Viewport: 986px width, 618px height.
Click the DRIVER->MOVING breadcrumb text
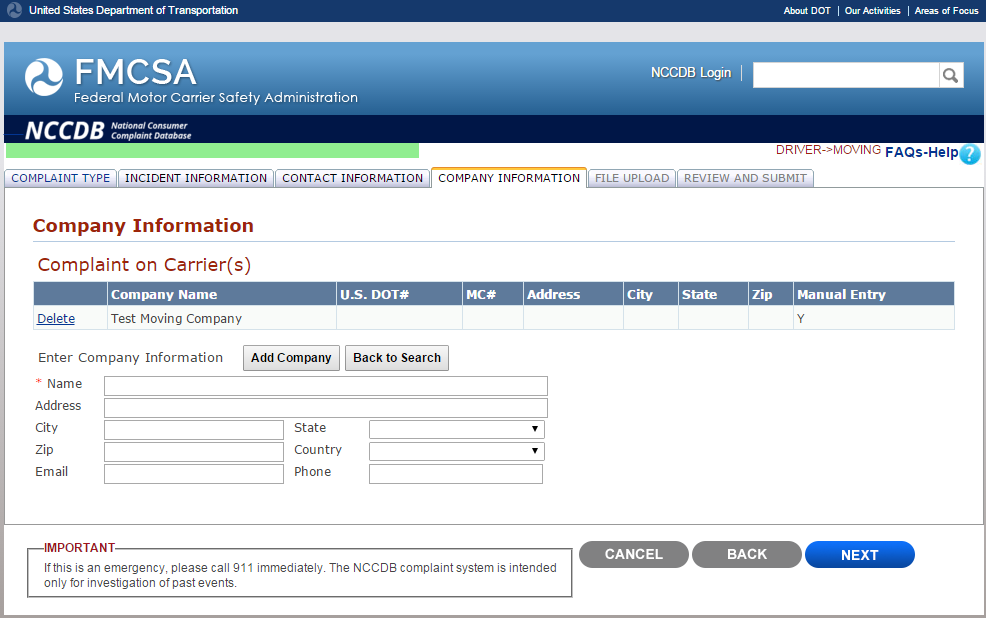828,150
